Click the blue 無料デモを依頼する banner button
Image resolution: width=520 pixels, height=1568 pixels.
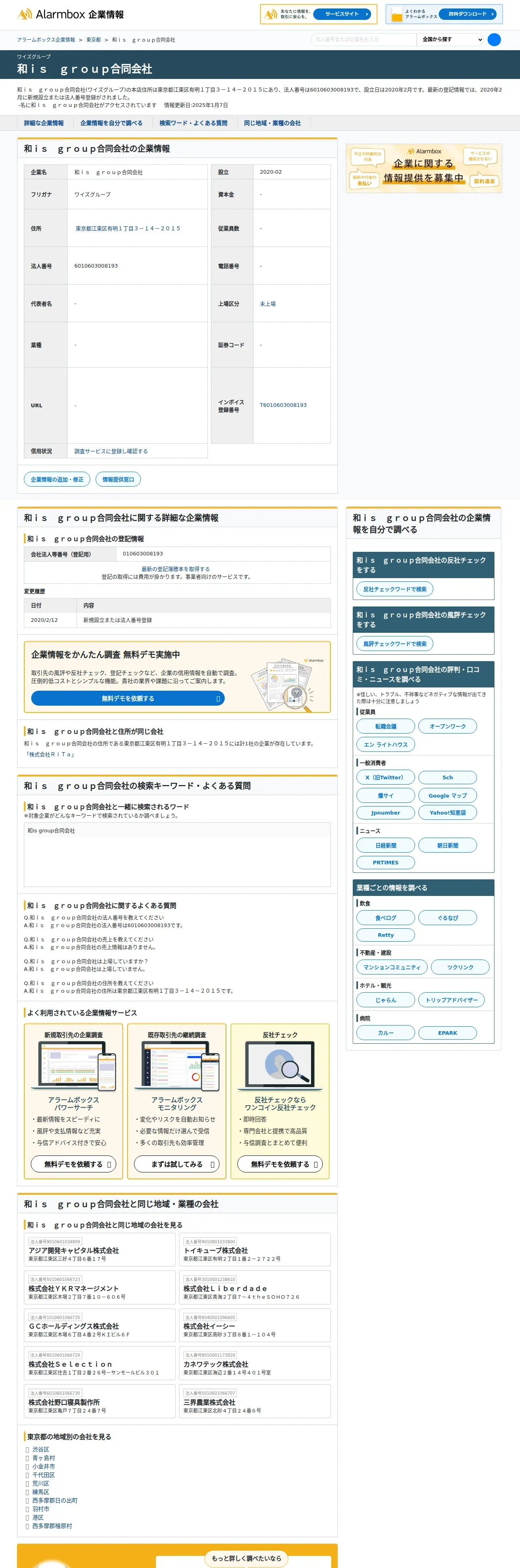point(128,699)
